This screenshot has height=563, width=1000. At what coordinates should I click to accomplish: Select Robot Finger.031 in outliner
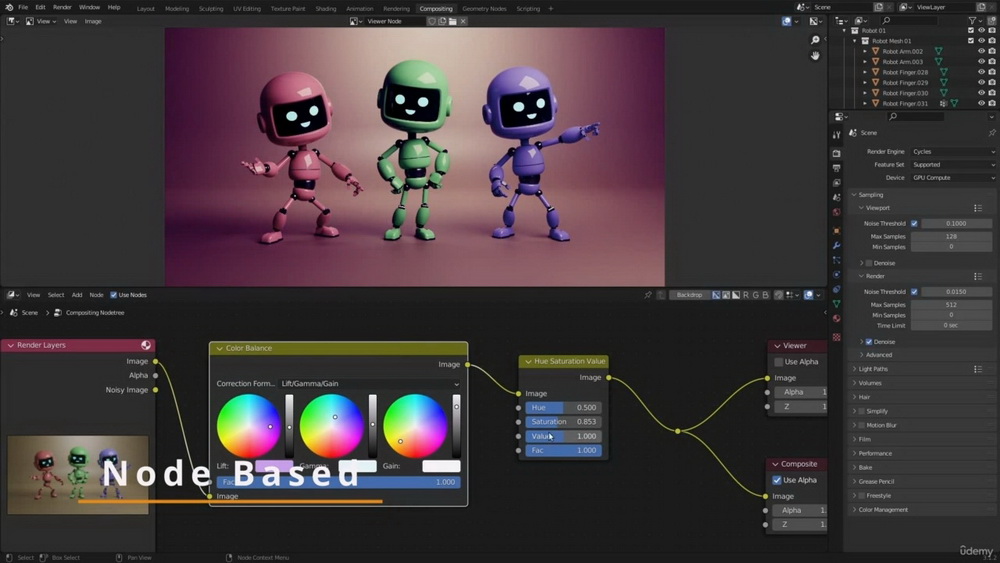905,103
